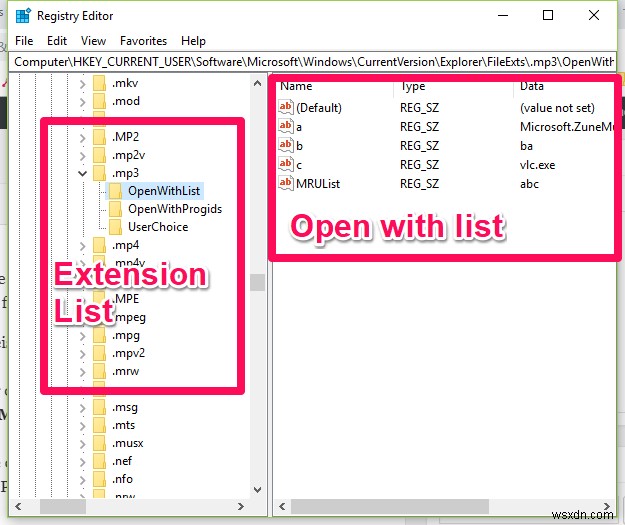Expand the .musx key
This screenshot has height=525, width=625.
click(83, 444)
